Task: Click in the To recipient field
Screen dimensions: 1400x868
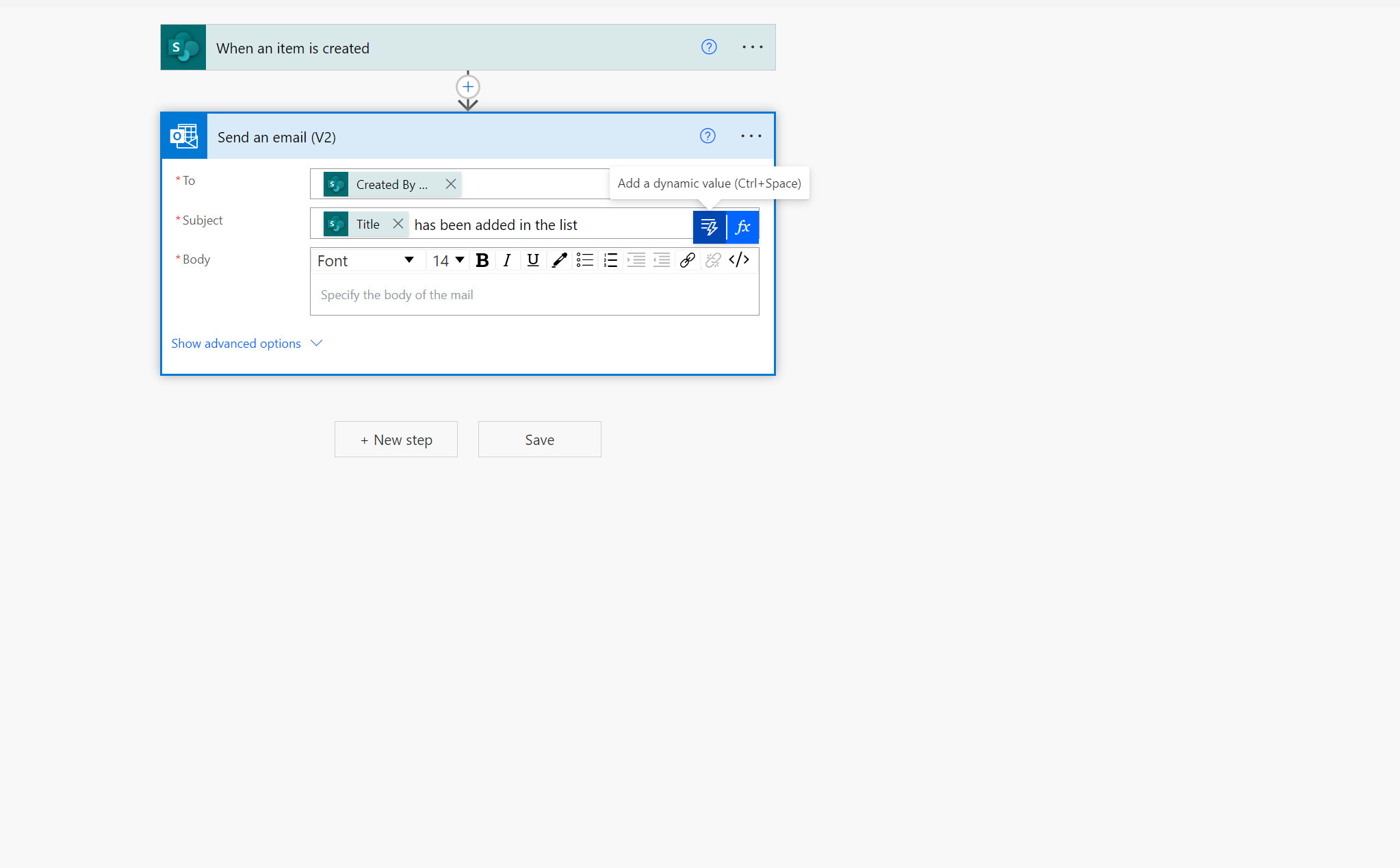Action: tap(534, 184)
